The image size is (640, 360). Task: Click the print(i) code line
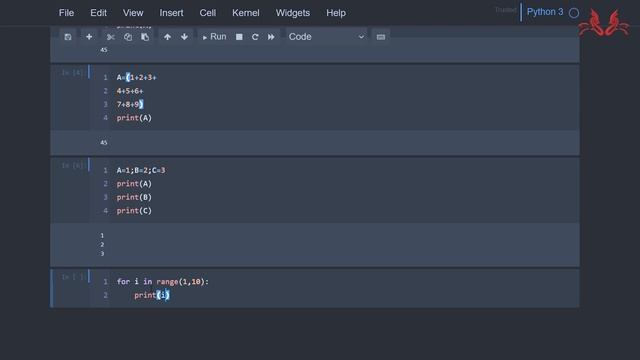(151, 295)
